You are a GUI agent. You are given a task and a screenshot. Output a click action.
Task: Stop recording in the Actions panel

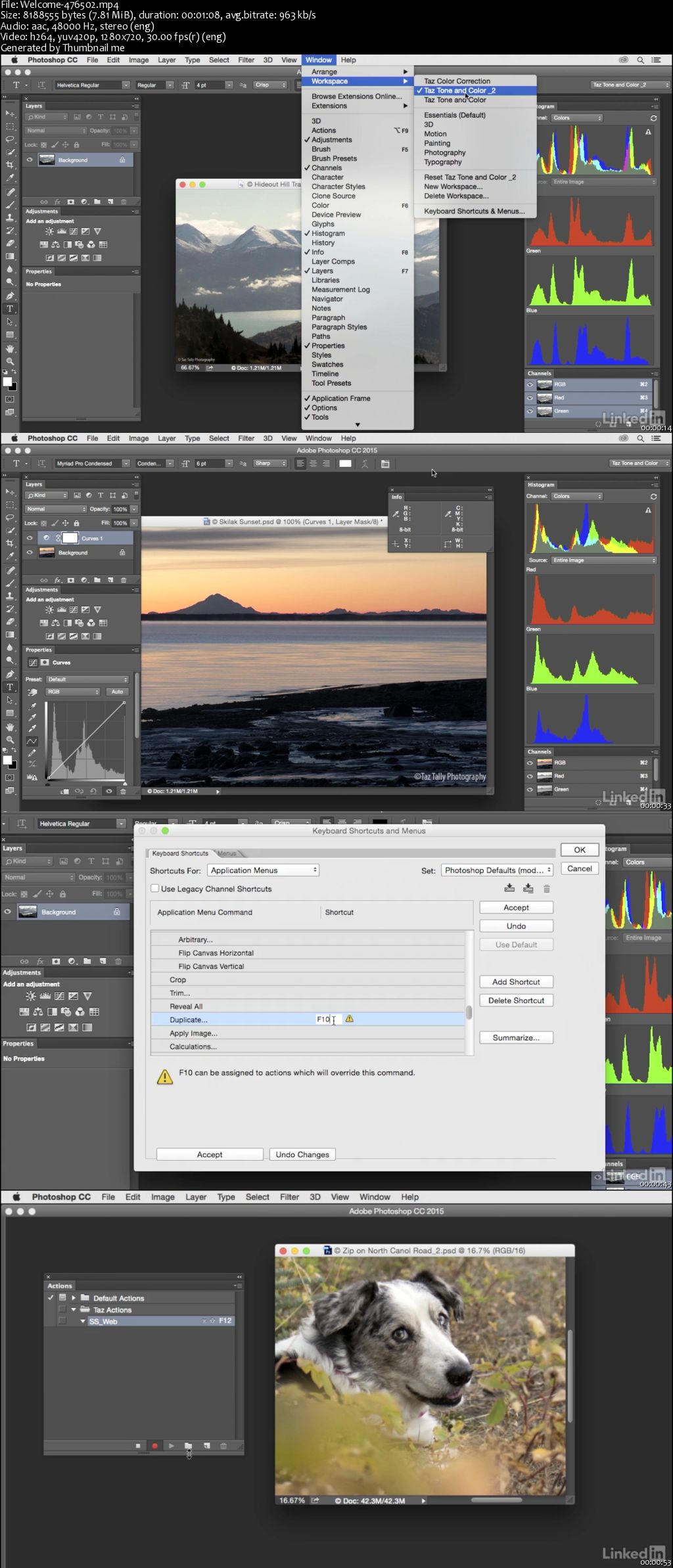point(138,1446)
